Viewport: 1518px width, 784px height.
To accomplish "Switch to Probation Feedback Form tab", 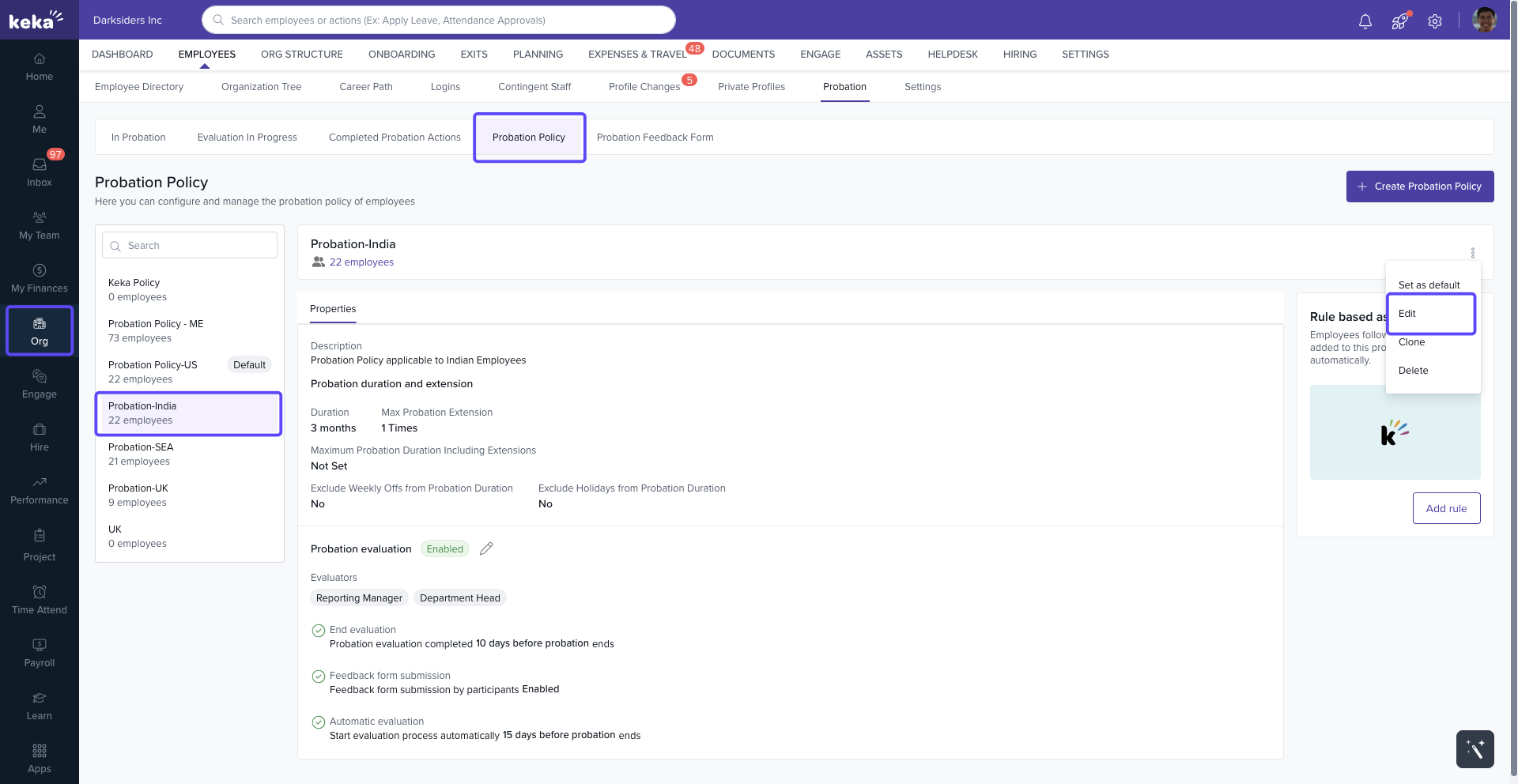I will pyautogui.click(x=655, y=138).
